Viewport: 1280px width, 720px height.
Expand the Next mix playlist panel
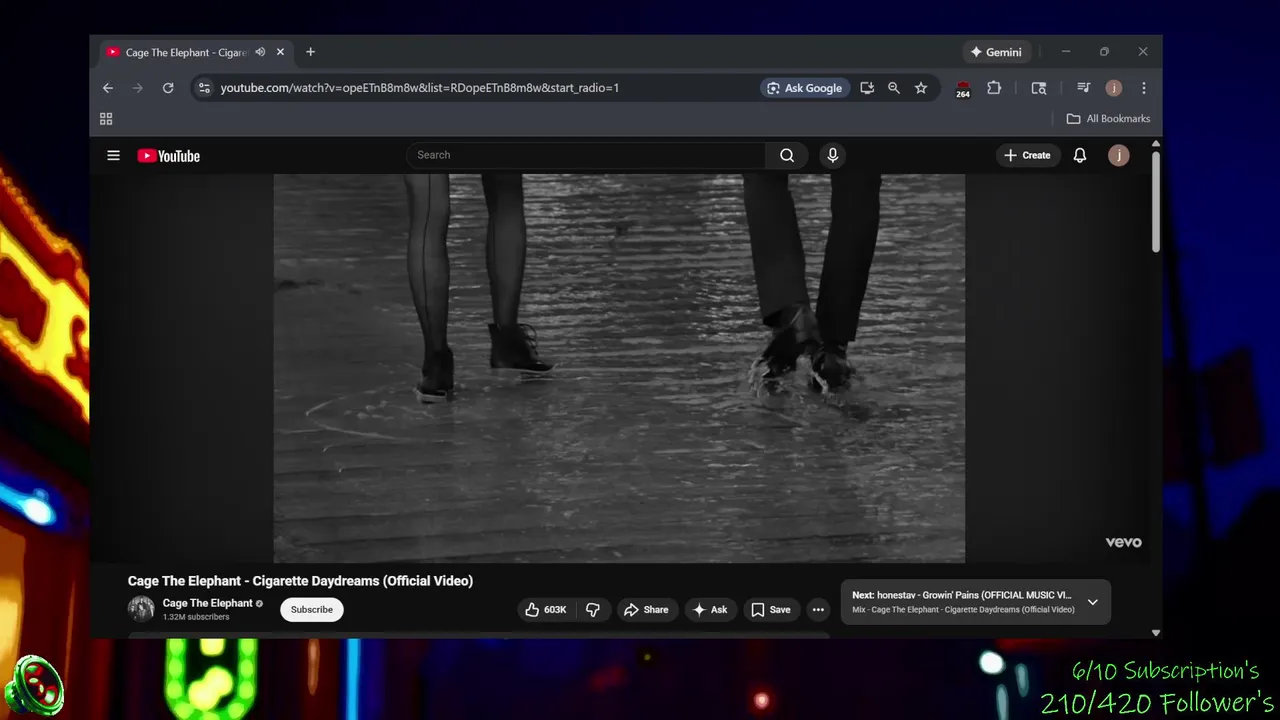[x=1093, y=602]
